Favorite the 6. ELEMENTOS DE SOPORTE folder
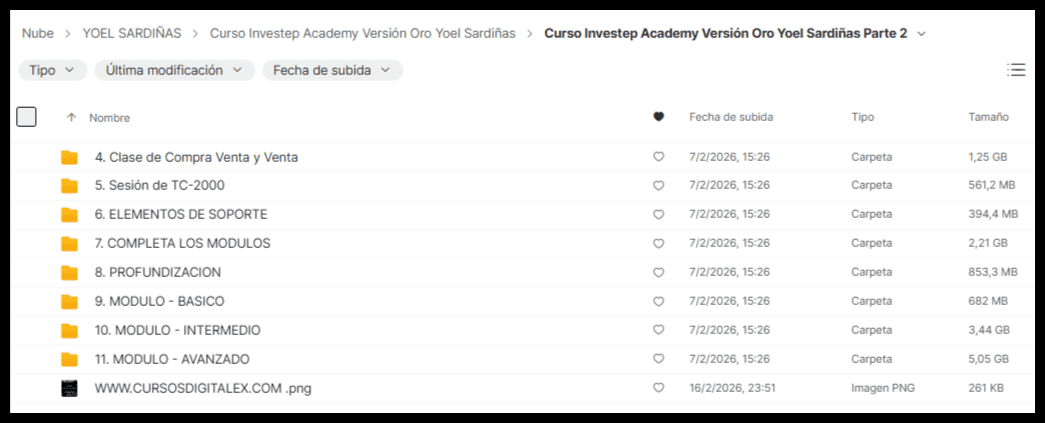This screenshot has height=423, width=1045. click(658, 215)
